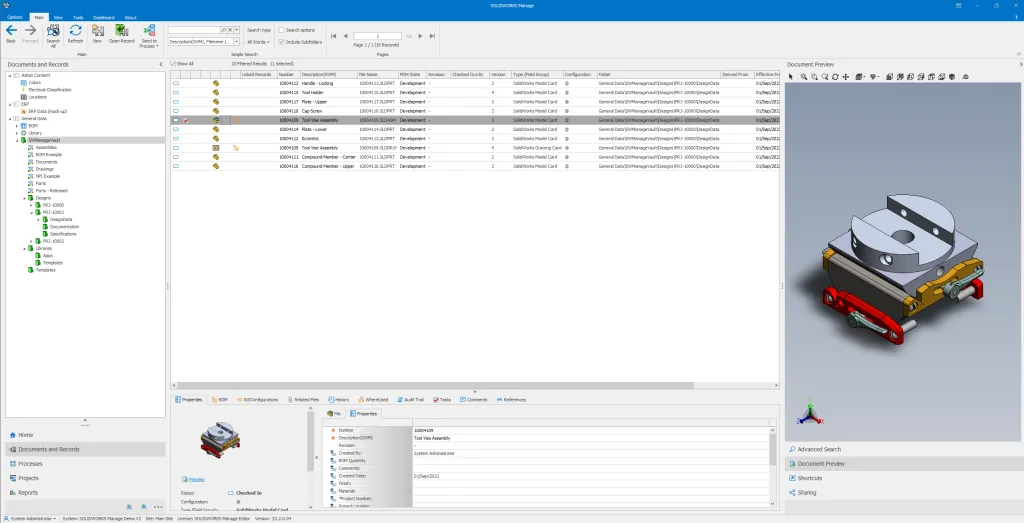Switch to the File sub-tab
Viewport: 1024px width, 523px height.
pos(334,413)
